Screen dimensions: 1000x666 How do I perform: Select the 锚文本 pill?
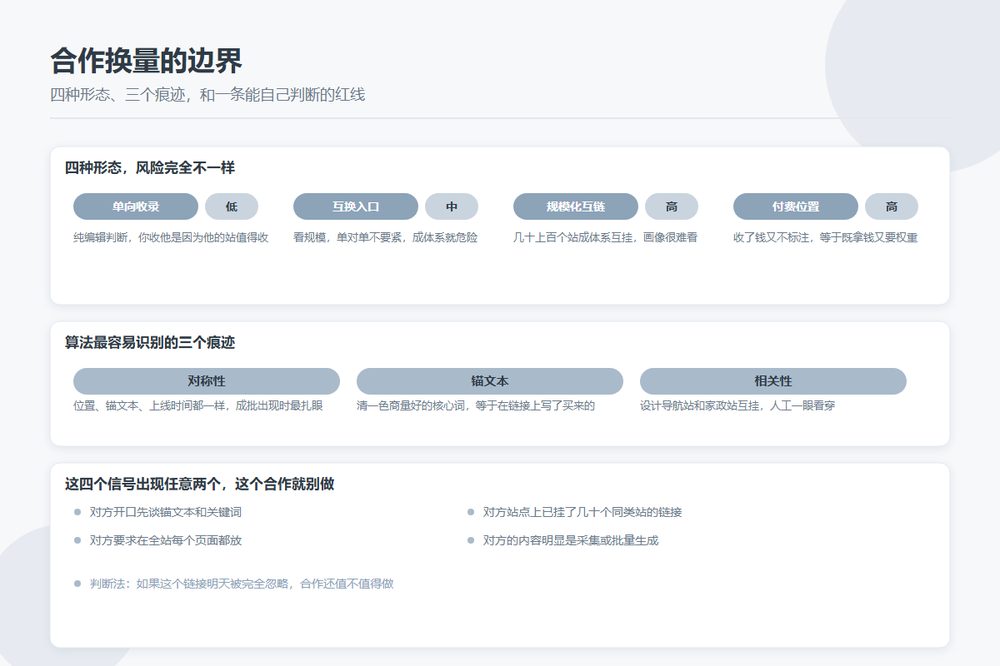(490, 381)
